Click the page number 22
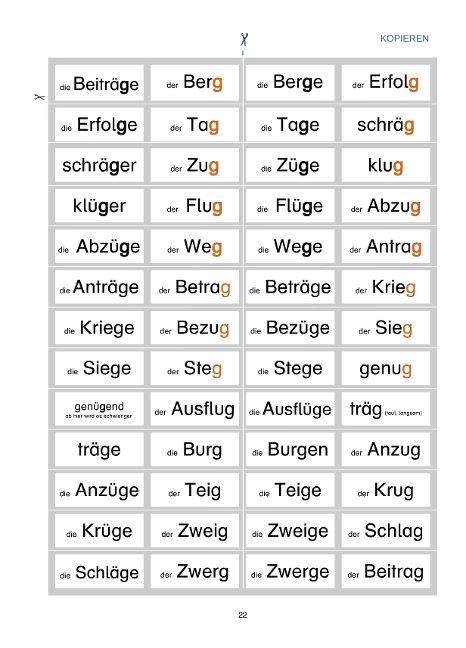Screen dimensions: 466x648 [243, 615]
